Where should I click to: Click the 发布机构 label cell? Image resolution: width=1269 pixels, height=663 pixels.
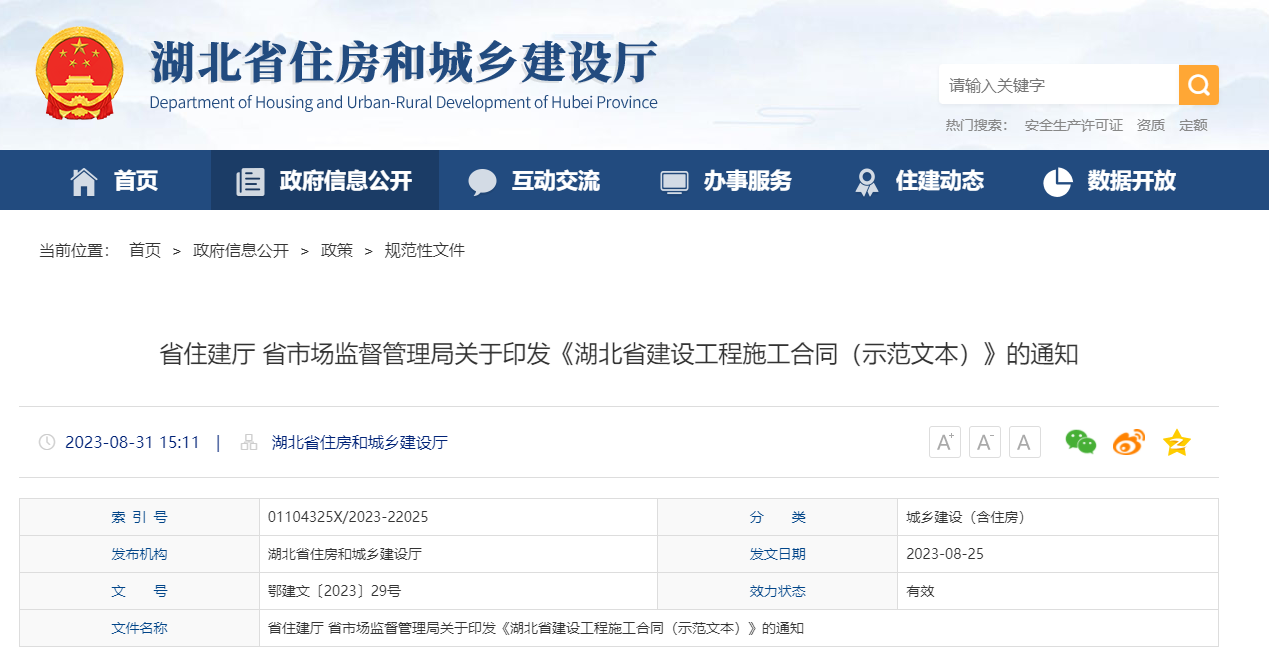(x=139, y=554)
